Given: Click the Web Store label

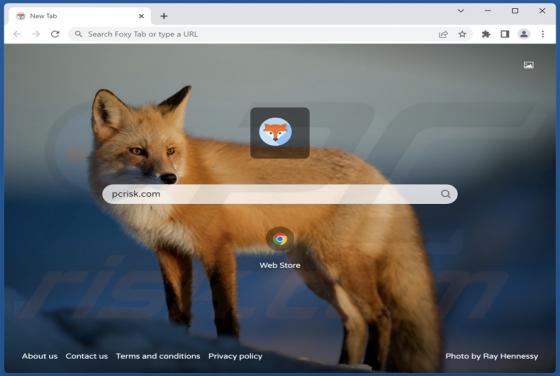Looking at the screenshot, I should coord(280,265).
